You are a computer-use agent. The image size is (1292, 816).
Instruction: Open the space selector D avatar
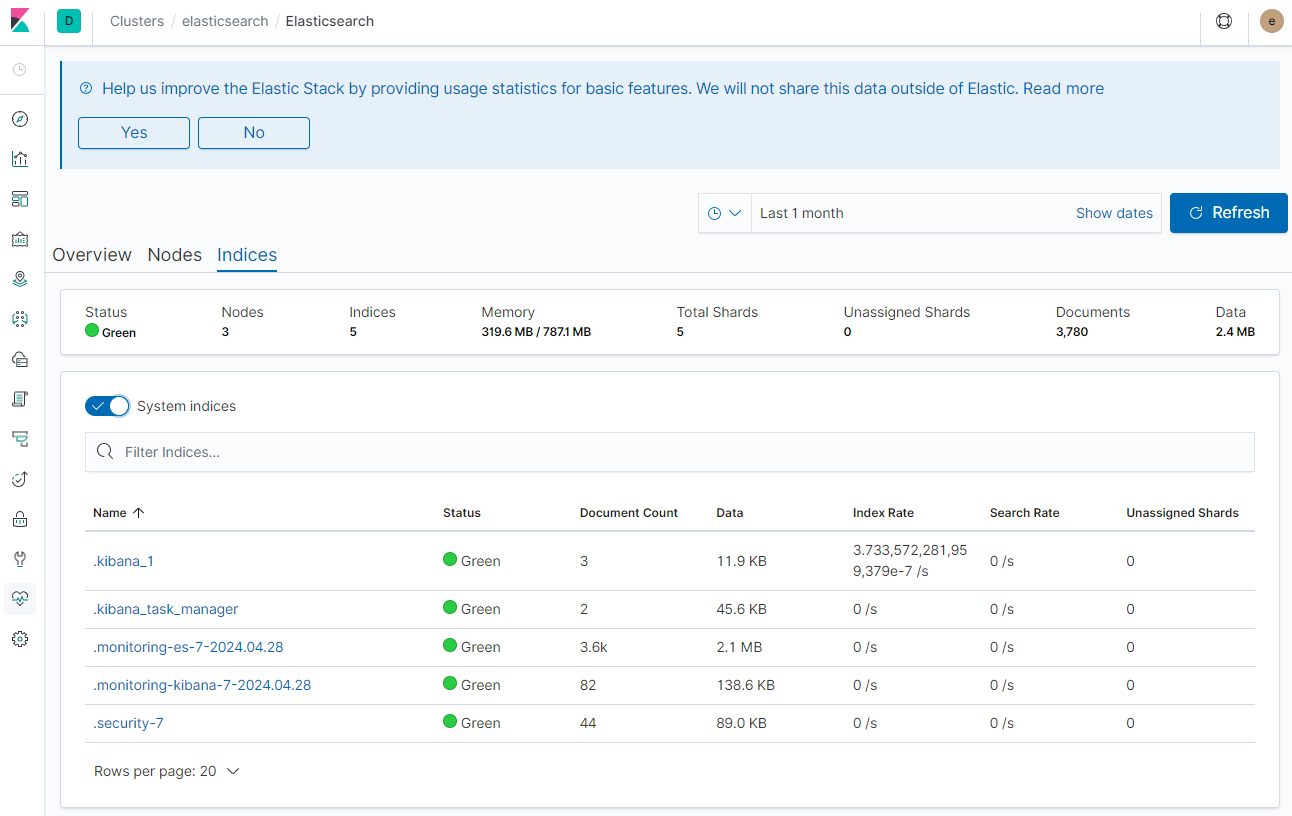(69, 21)
